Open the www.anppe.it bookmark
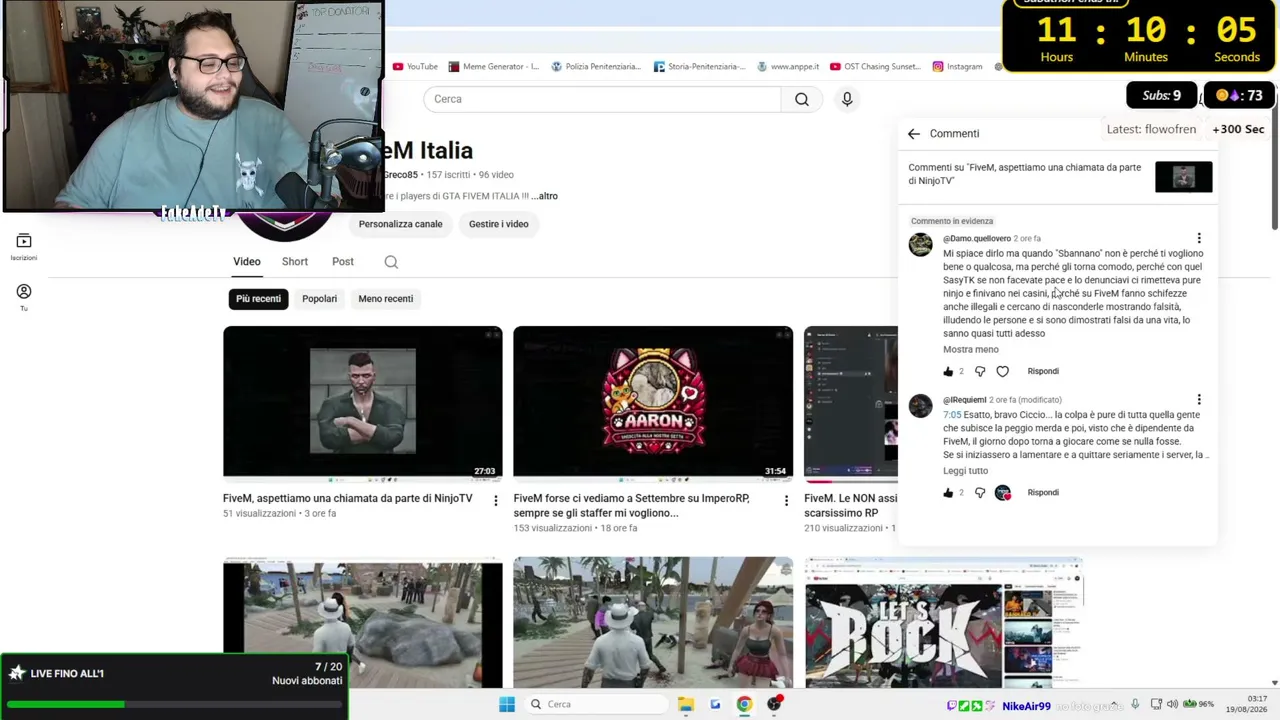 coord(788,66)
